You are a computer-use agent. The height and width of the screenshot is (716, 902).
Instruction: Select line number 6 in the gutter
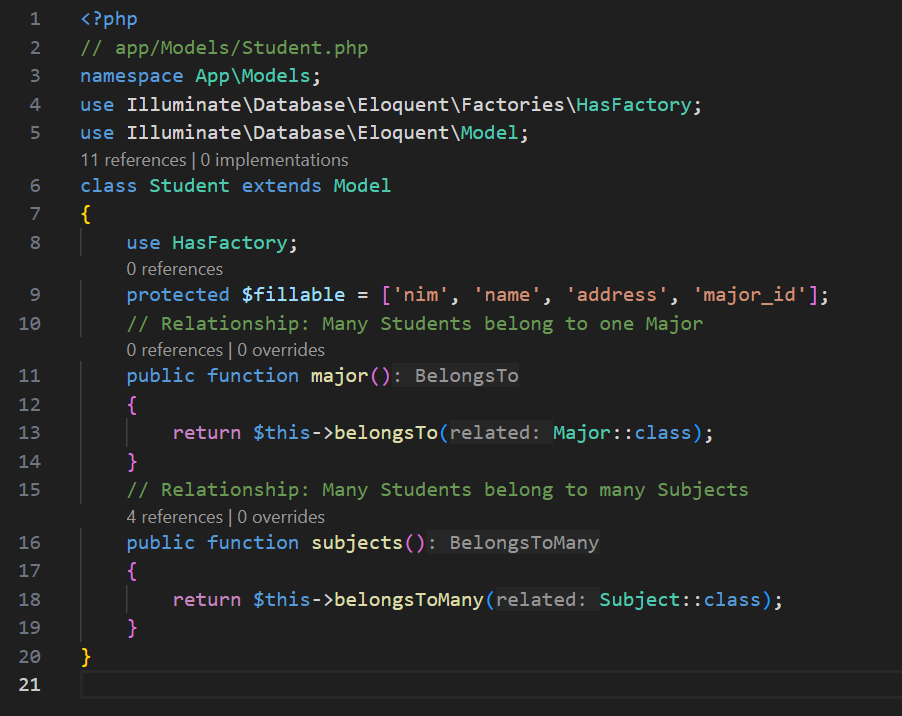35,186
